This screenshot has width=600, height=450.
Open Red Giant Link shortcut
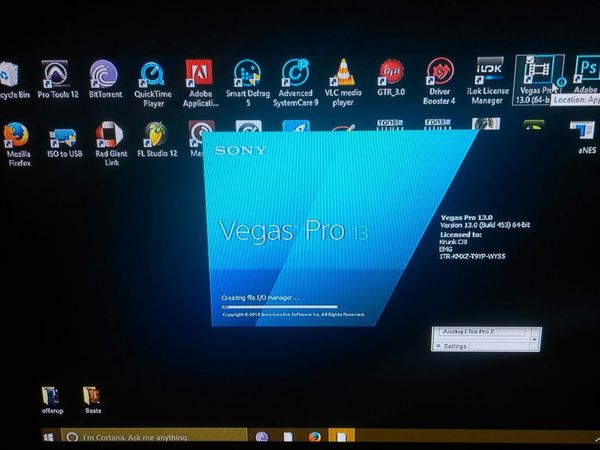(111, 144)
